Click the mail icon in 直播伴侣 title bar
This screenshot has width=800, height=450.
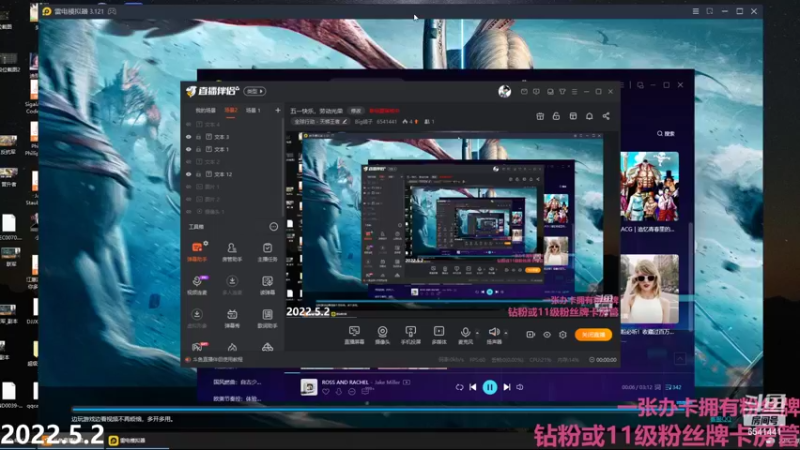524,91
